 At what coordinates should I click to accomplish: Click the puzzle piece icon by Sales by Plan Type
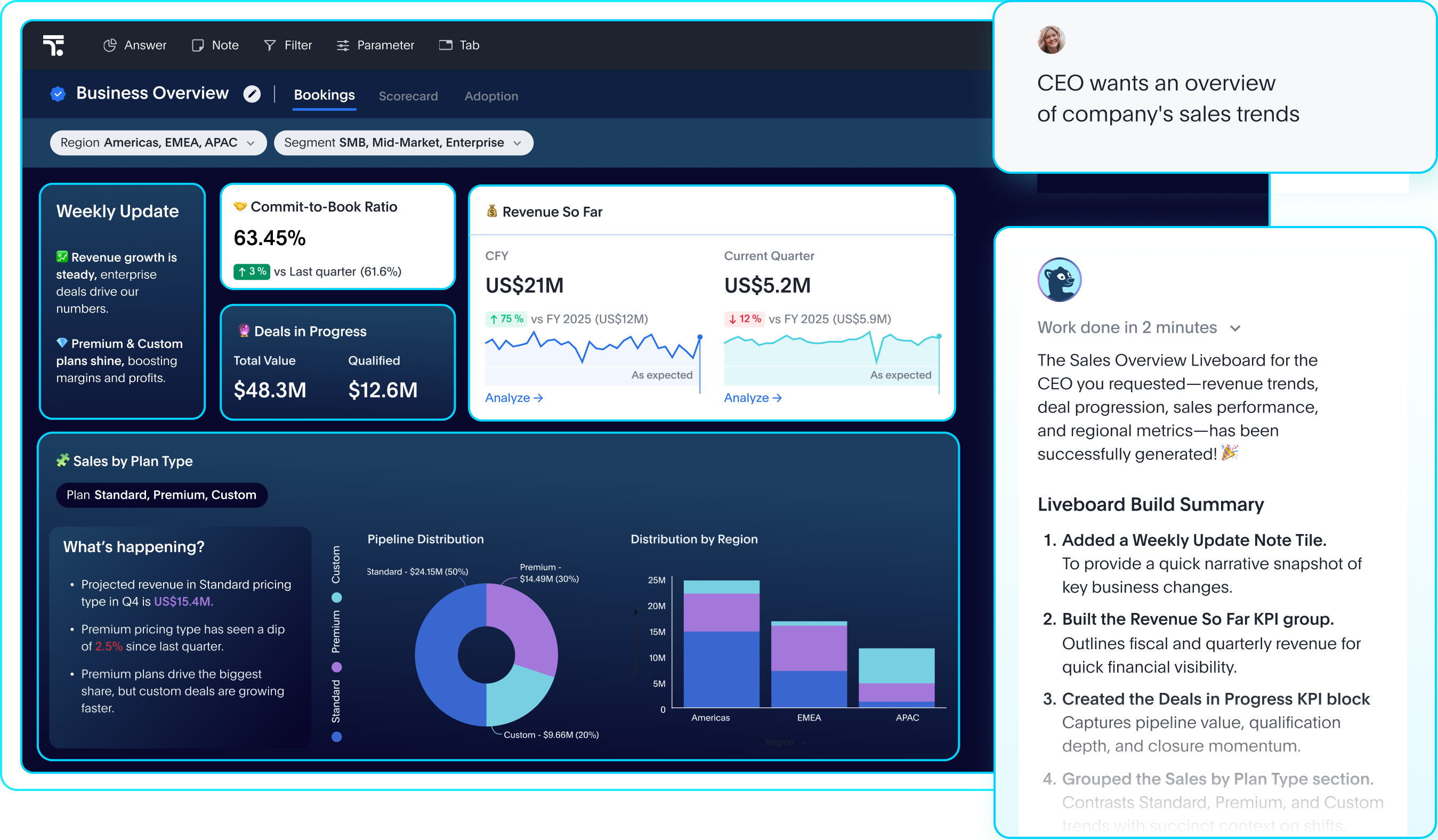pyautogui.click(x=63, y=460)
